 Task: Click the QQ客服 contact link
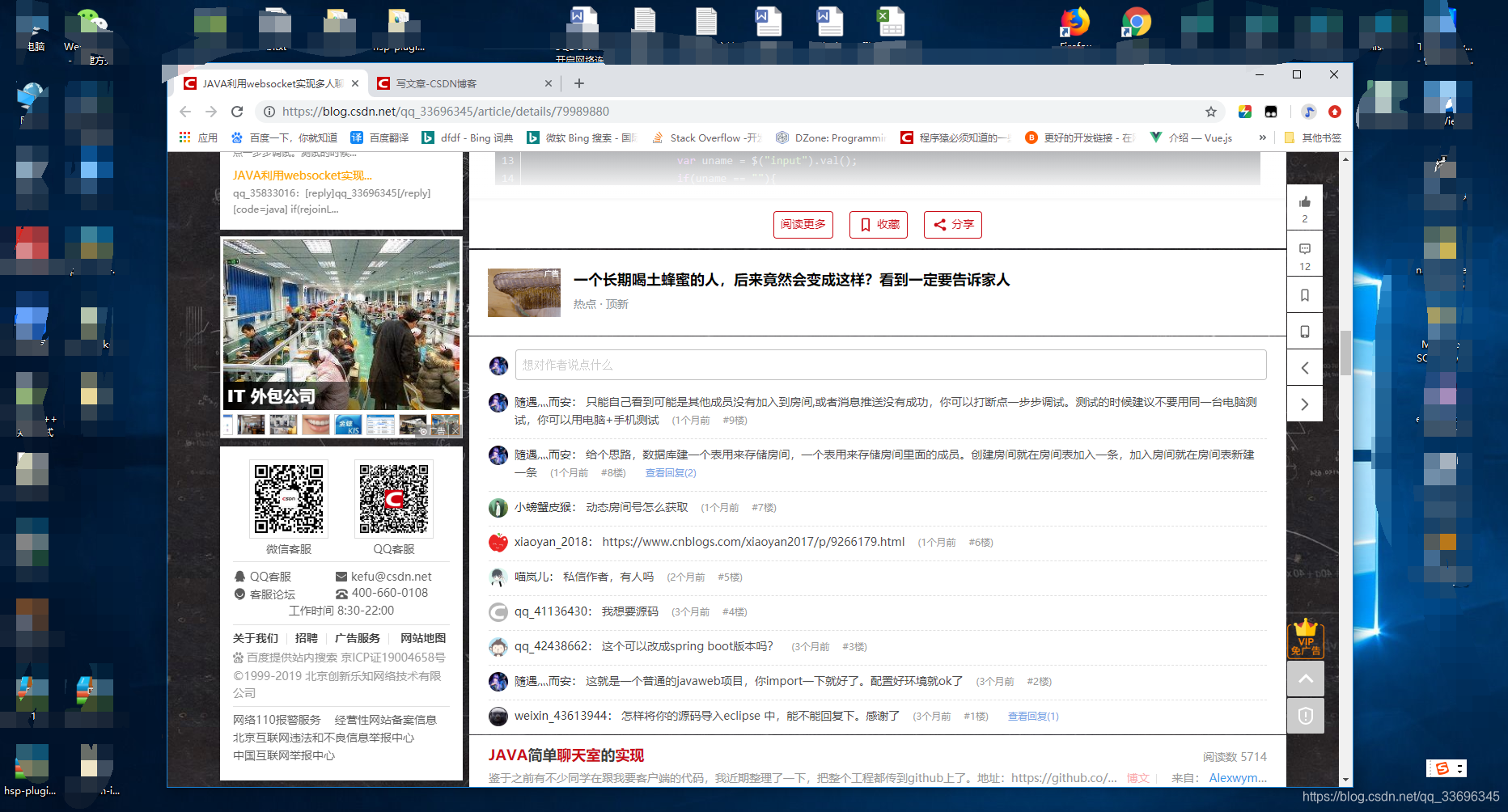click(x=263, y=577)
